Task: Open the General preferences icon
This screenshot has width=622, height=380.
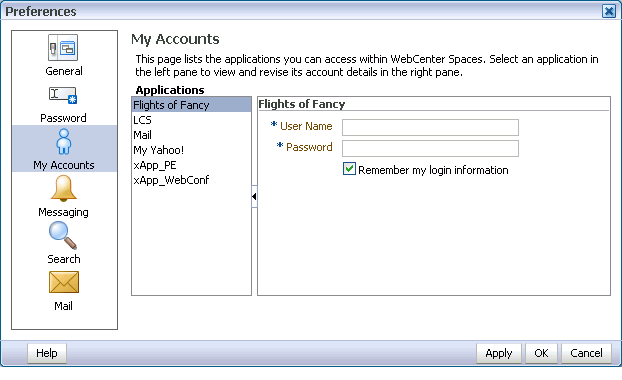Action: pos(63,48)
